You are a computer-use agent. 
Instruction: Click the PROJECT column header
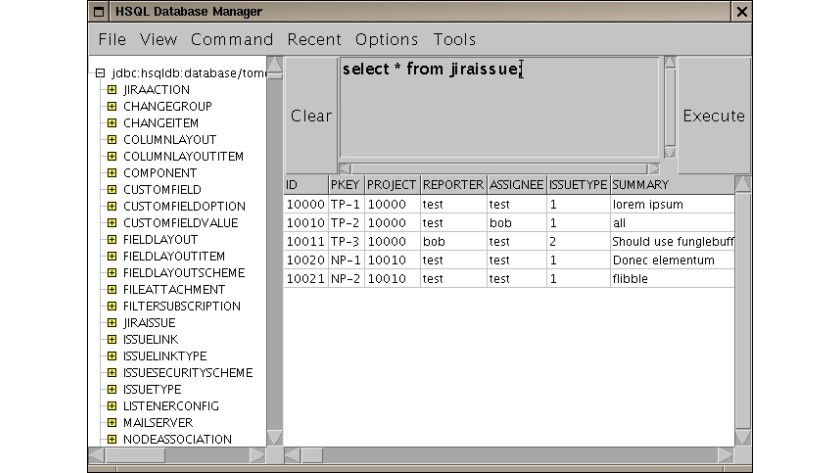pos(392,185)
